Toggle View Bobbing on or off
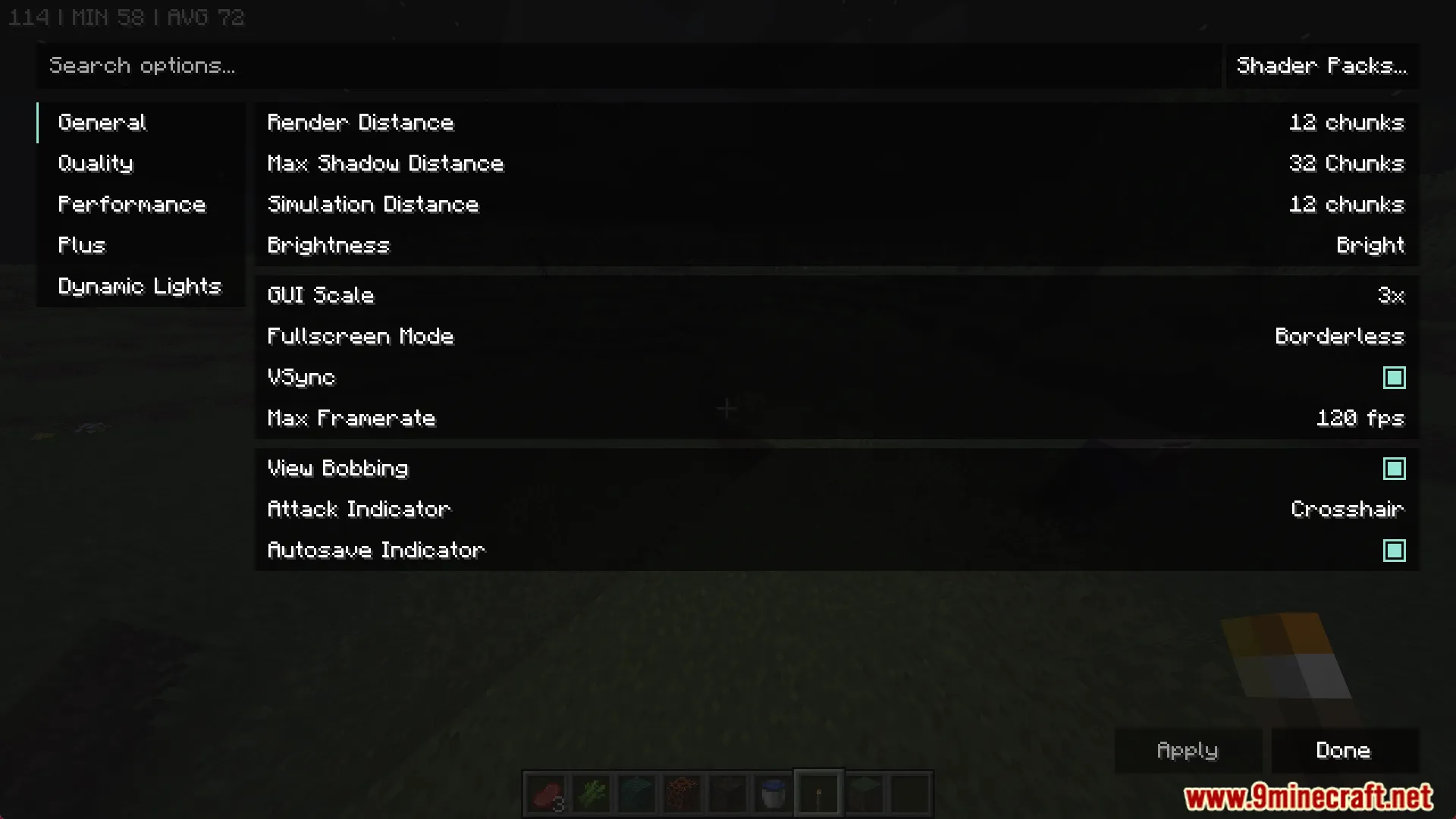 pos(1394,469)
